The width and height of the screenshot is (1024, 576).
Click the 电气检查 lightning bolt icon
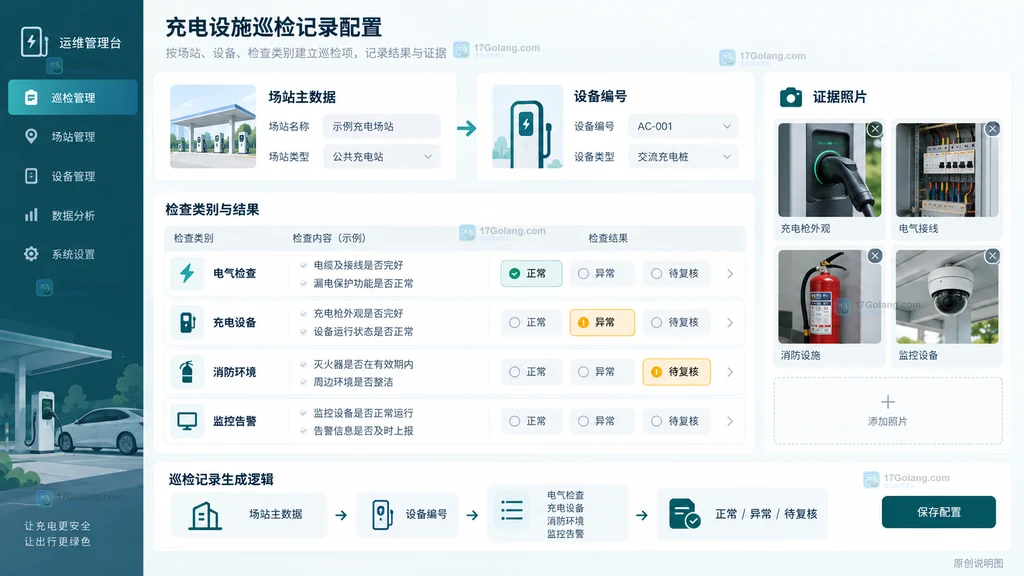click(x=187, y=273)
